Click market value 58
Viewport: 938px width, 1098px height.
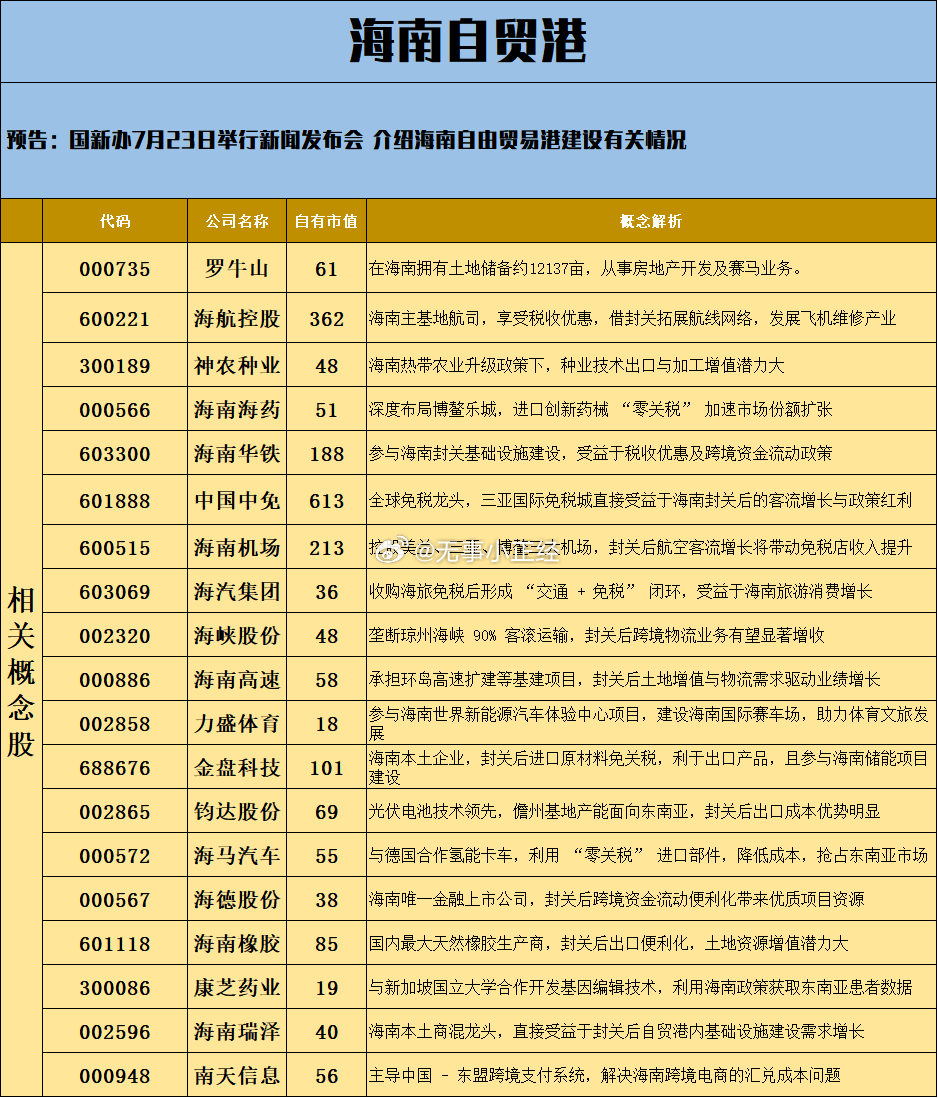[x=326, y=681]
